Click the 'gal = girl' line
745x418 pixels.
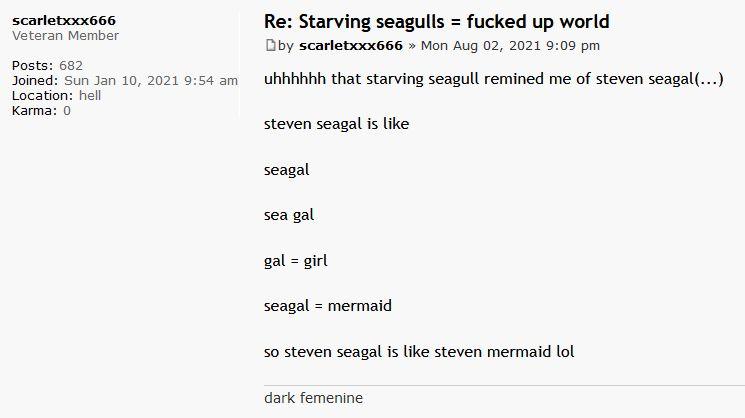point(296,261)
